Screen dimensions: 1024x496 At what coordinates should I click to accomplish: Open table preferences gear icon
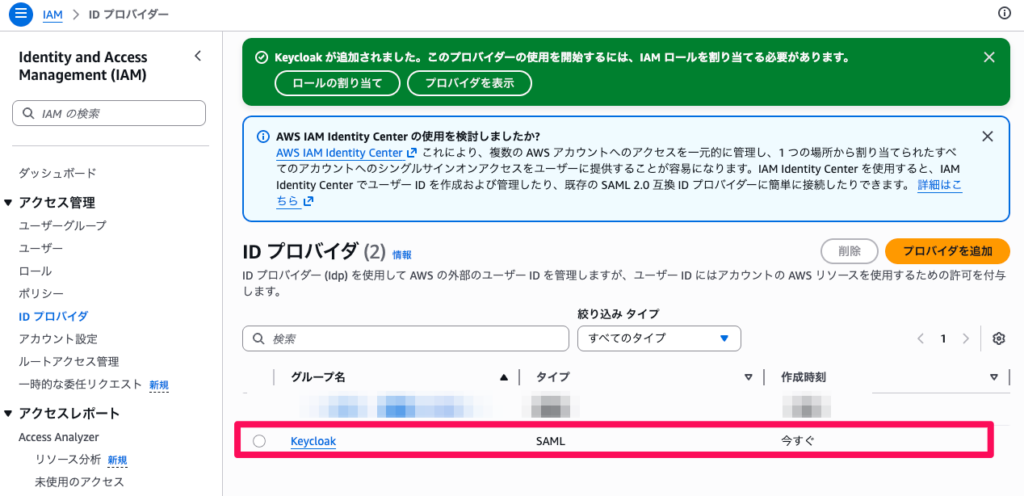point(998,339)
